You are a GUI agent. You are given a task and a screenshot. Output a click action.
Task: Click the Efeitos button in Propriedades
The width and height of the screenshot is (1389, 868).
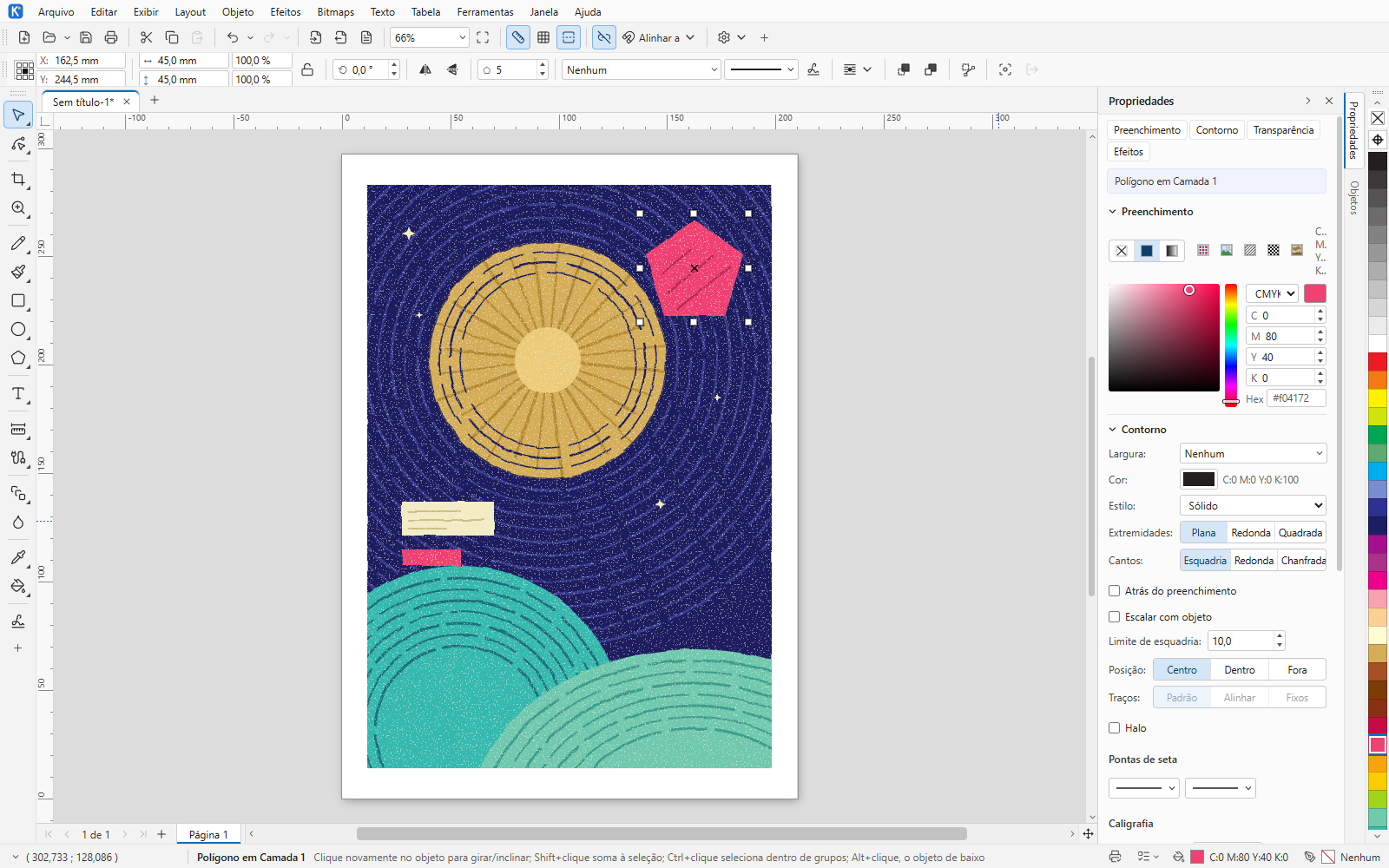coord(1129,152)
